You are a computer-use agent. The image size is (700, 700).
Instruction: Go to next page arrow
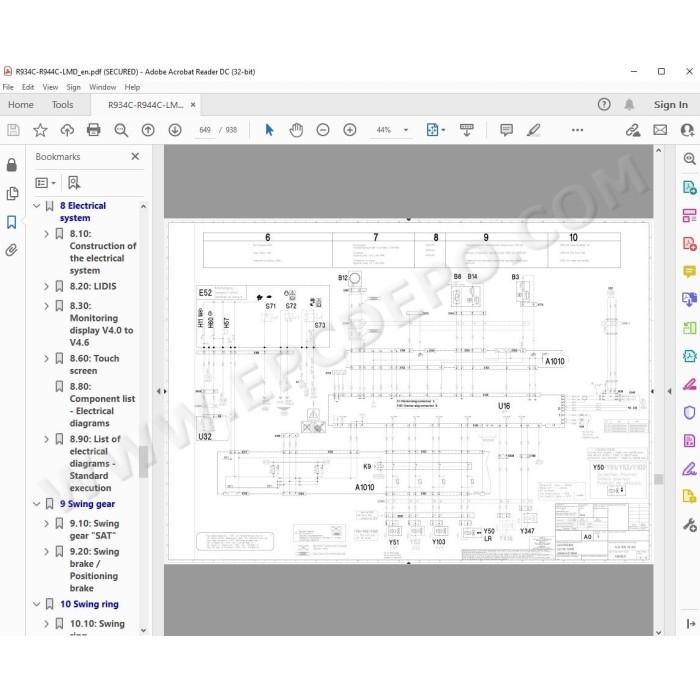coord(175,130)
